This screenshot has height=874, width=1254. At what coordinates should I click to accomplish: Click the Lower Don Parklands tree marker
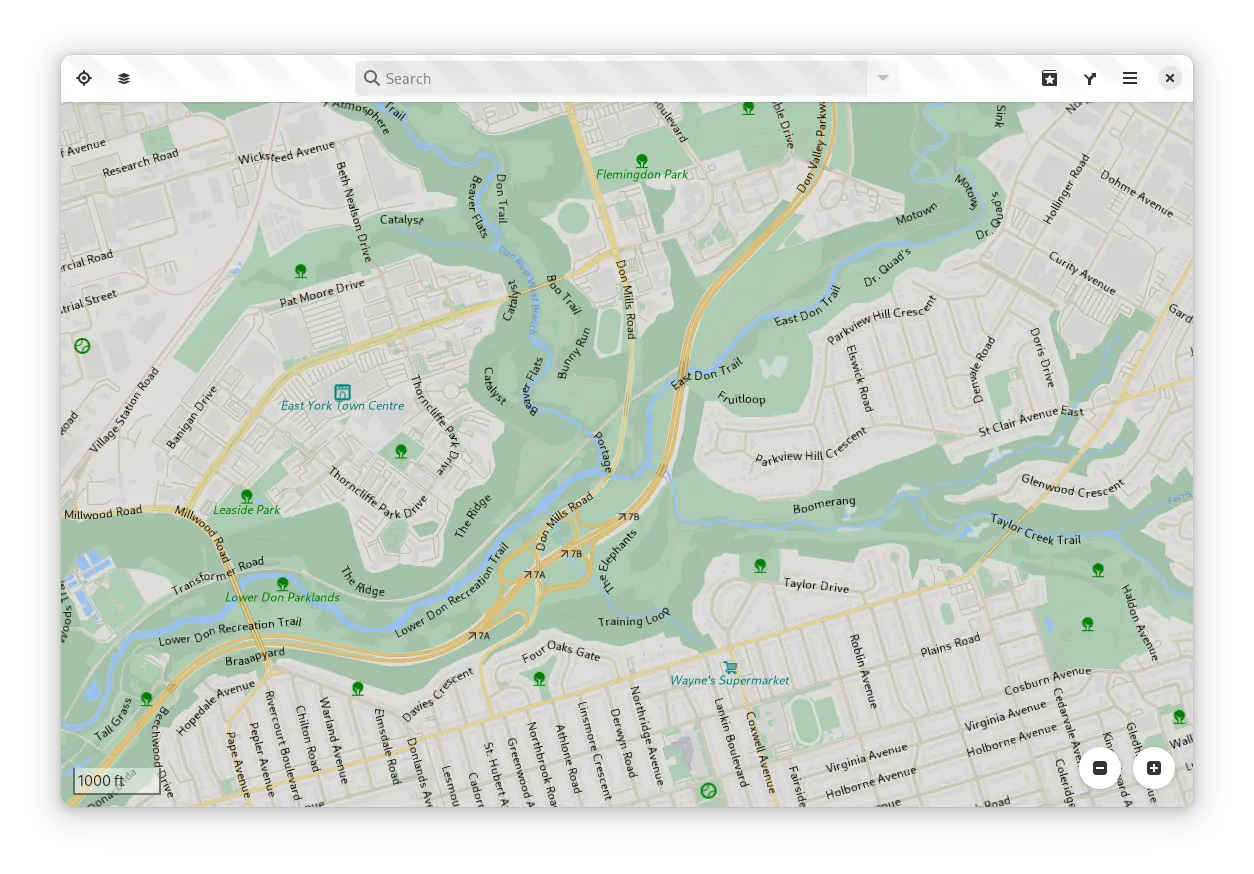click(283, 583)
